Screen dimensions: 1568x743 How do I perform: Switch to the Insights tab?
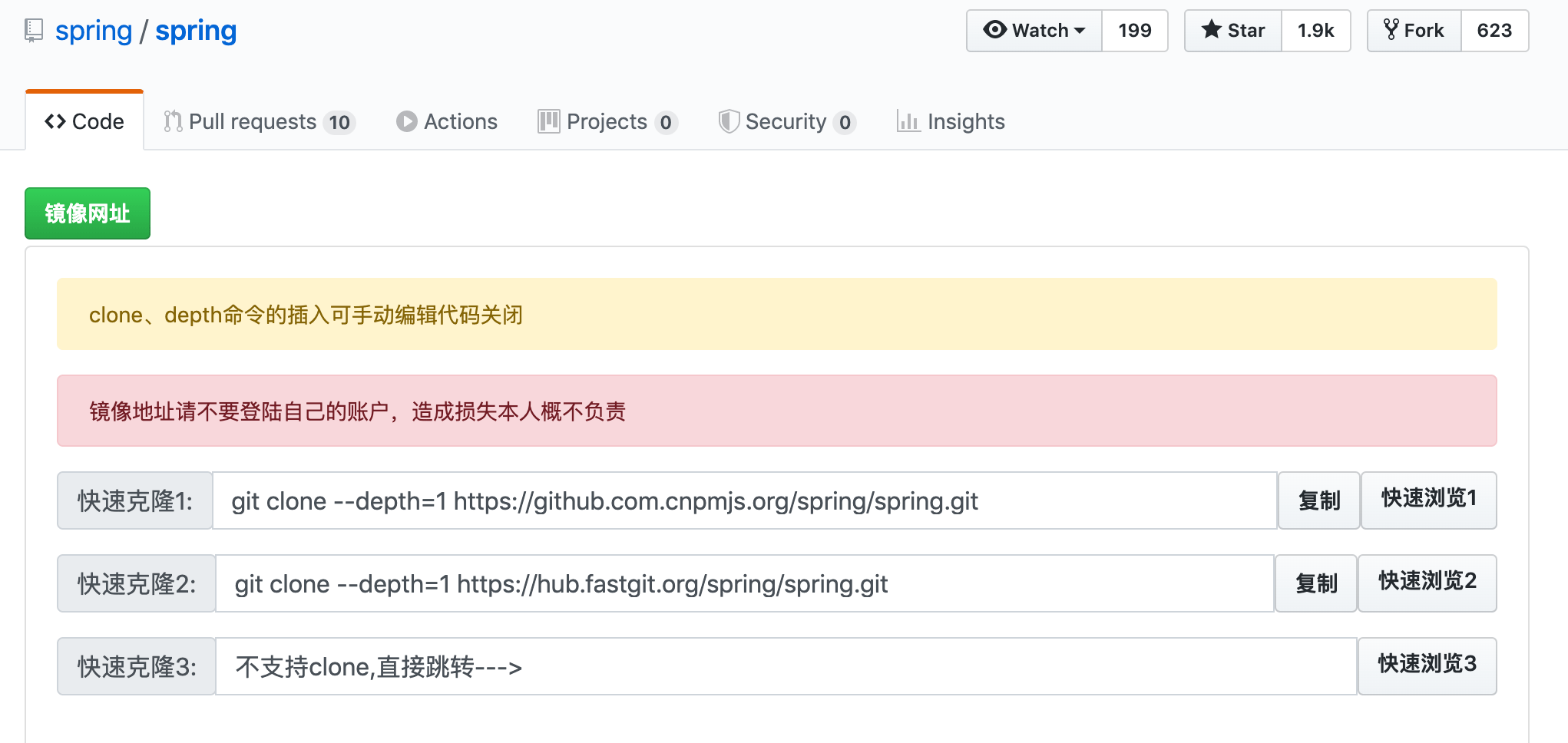(x=951, y=121)
